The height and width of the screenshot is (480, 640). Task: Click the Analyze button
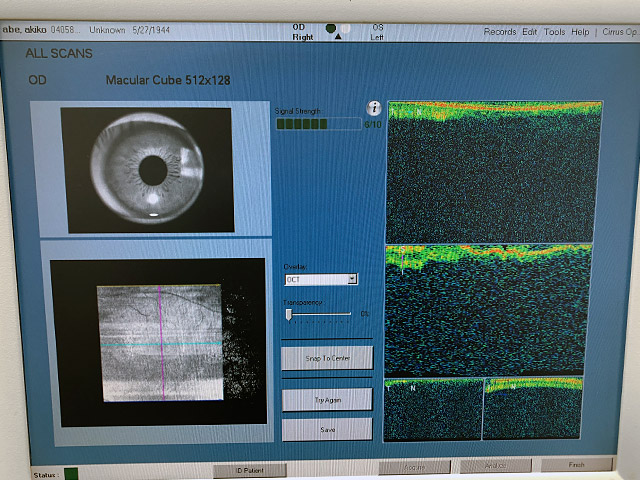[x=496, y=465]
